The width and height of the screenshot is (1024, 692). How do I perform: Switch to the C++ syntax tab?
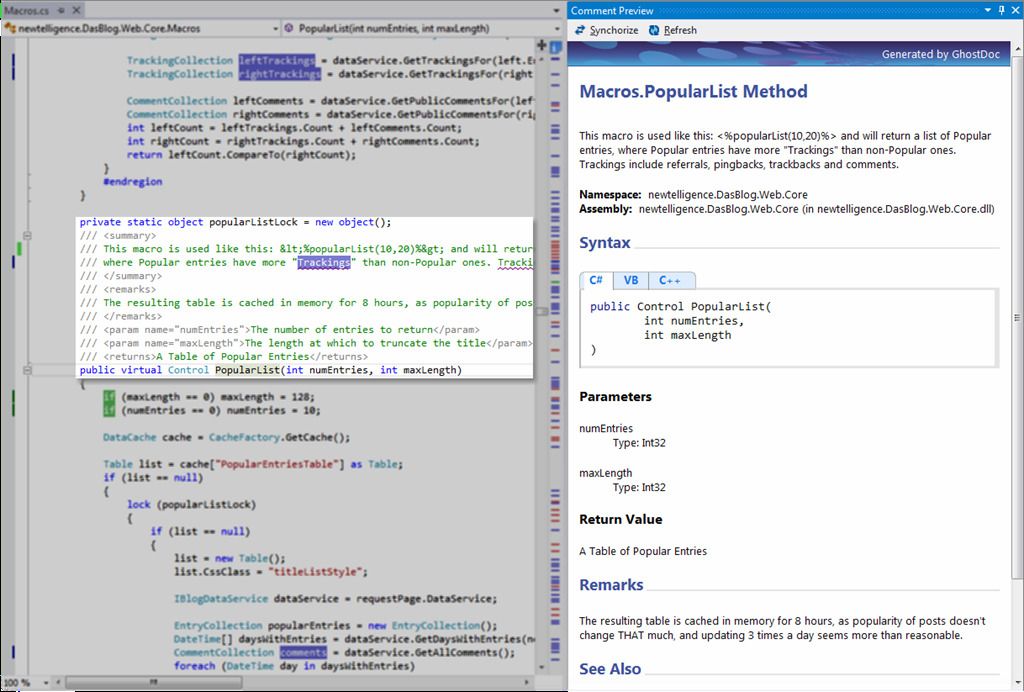(x=670, y=280)
